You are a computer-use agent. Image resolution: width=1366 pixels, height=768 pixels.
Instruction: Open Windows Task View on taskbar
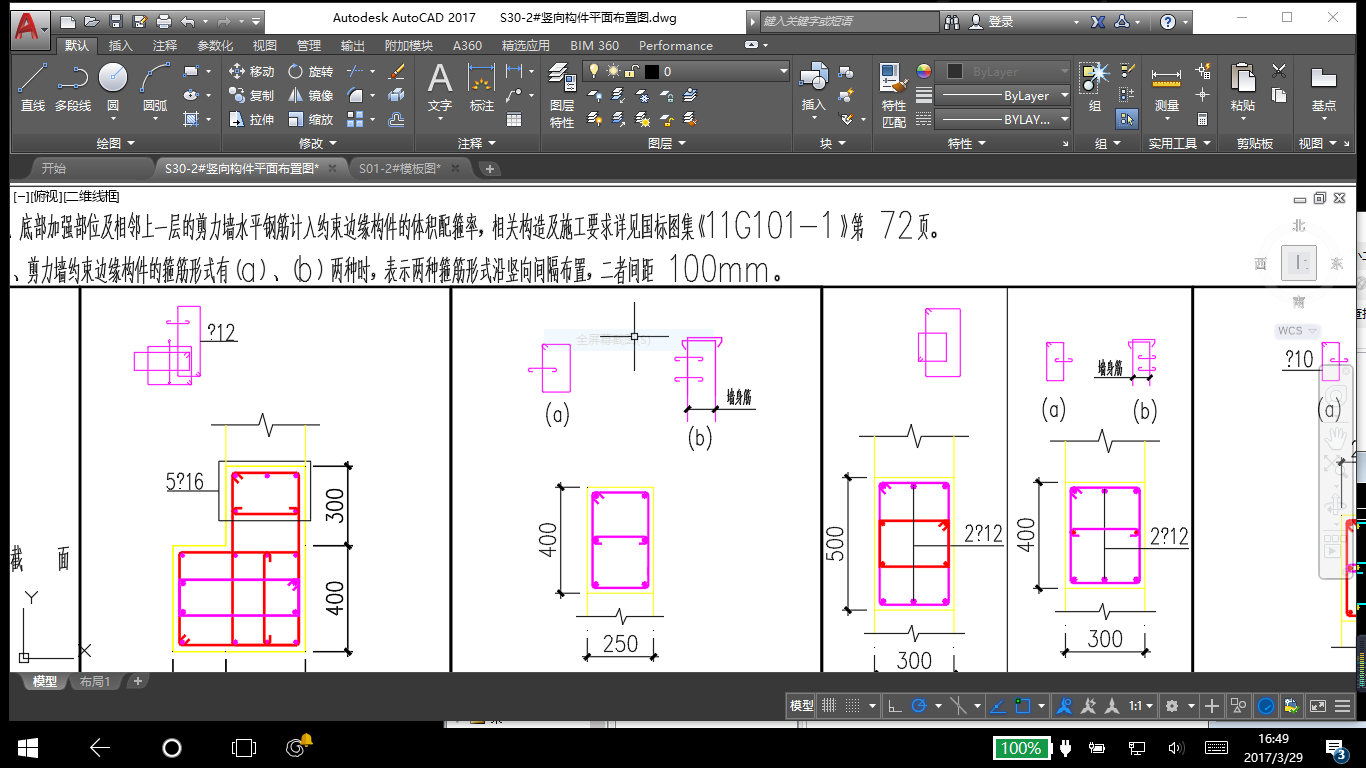[243, 747]
